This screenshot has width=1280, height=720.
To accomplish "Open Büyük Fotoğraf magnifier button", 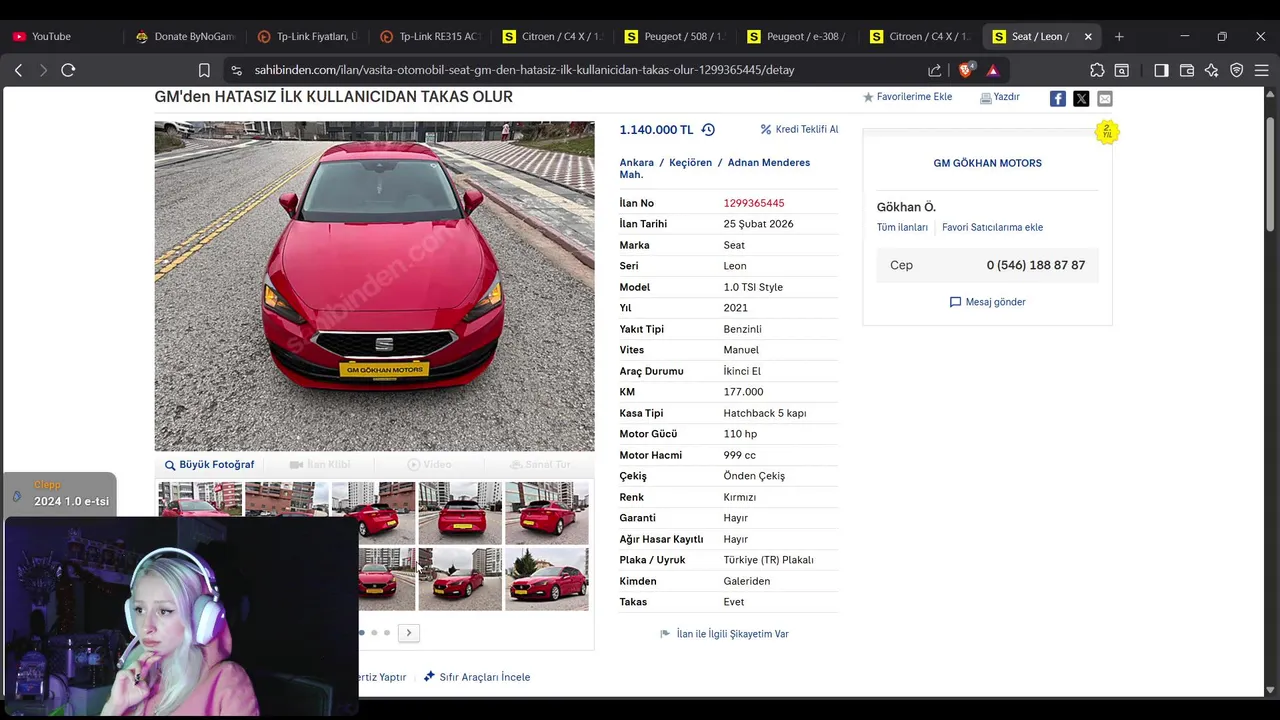I will click(210, 465).
